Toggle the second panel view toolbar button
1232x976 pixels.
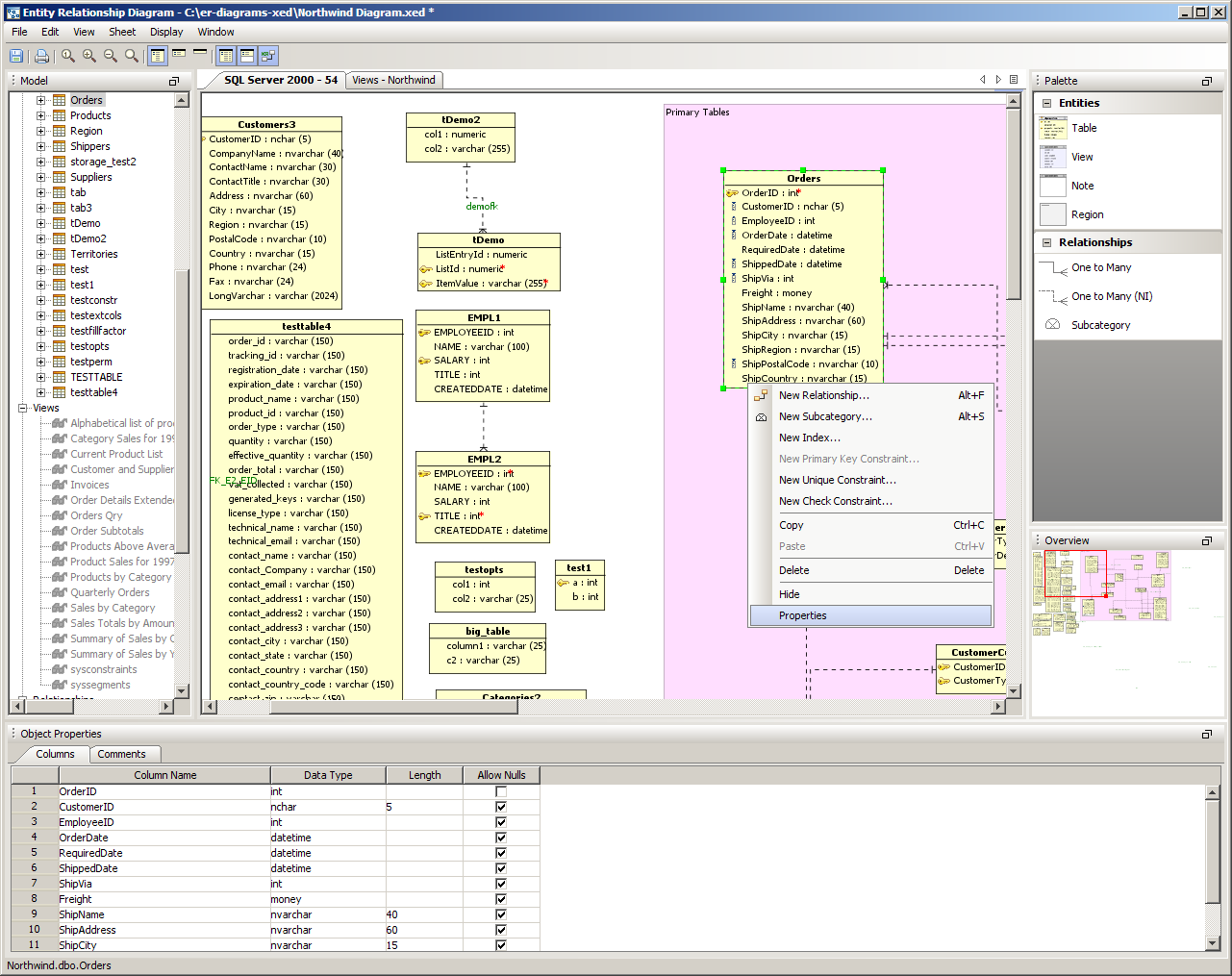click(x=247, y=56)
